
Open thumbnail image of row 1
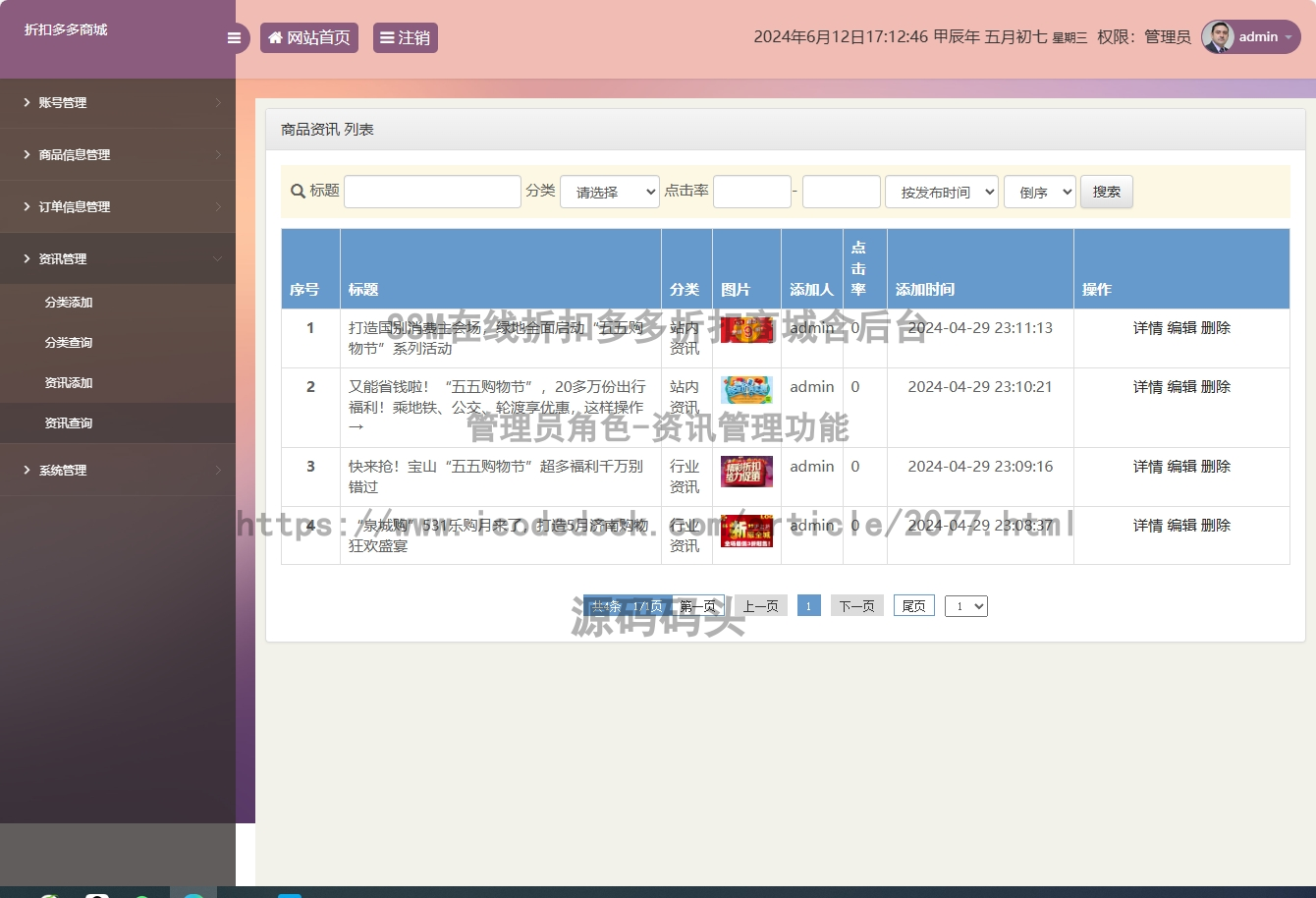tap(746, 330)
